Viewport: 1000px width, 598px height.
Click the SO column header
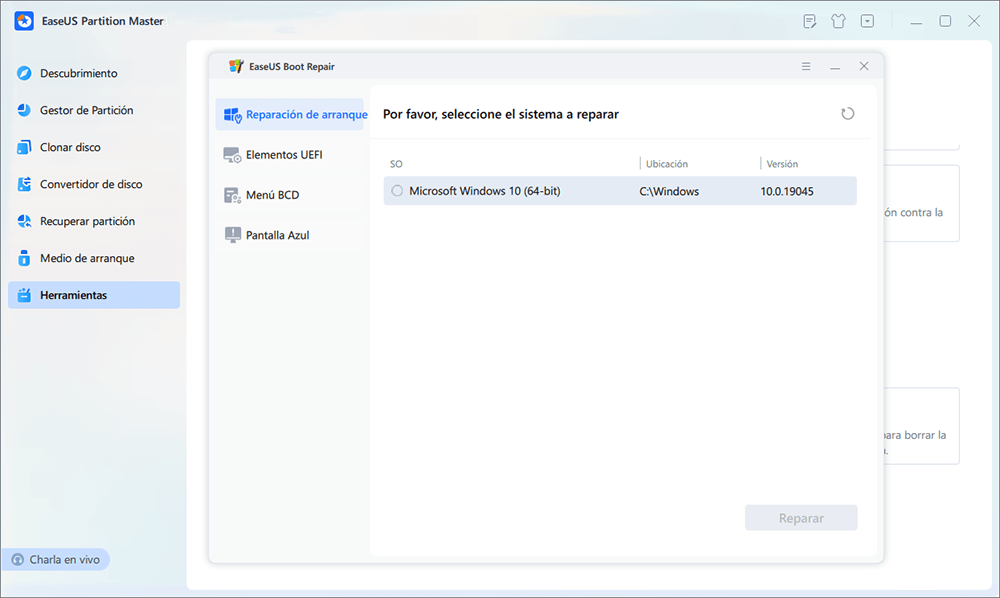pyautogui.click(x=396, y=164)
